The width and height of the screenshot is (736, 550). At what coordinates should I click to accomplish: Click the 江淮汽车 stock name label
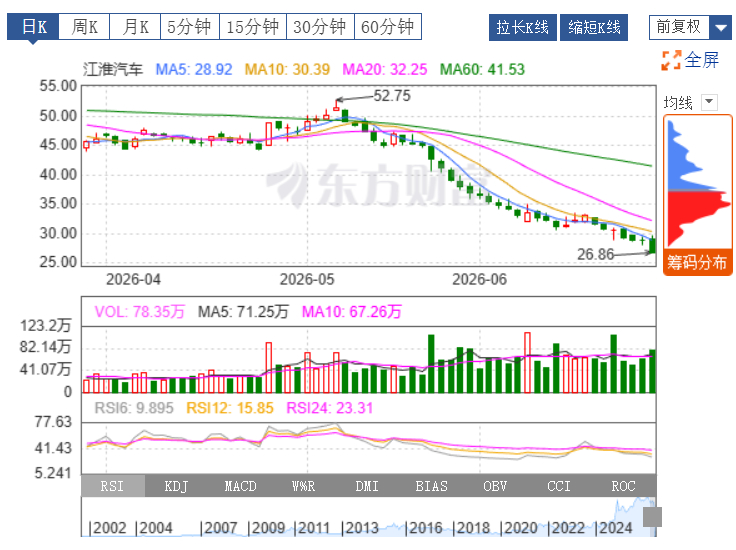tap(113, 69)
